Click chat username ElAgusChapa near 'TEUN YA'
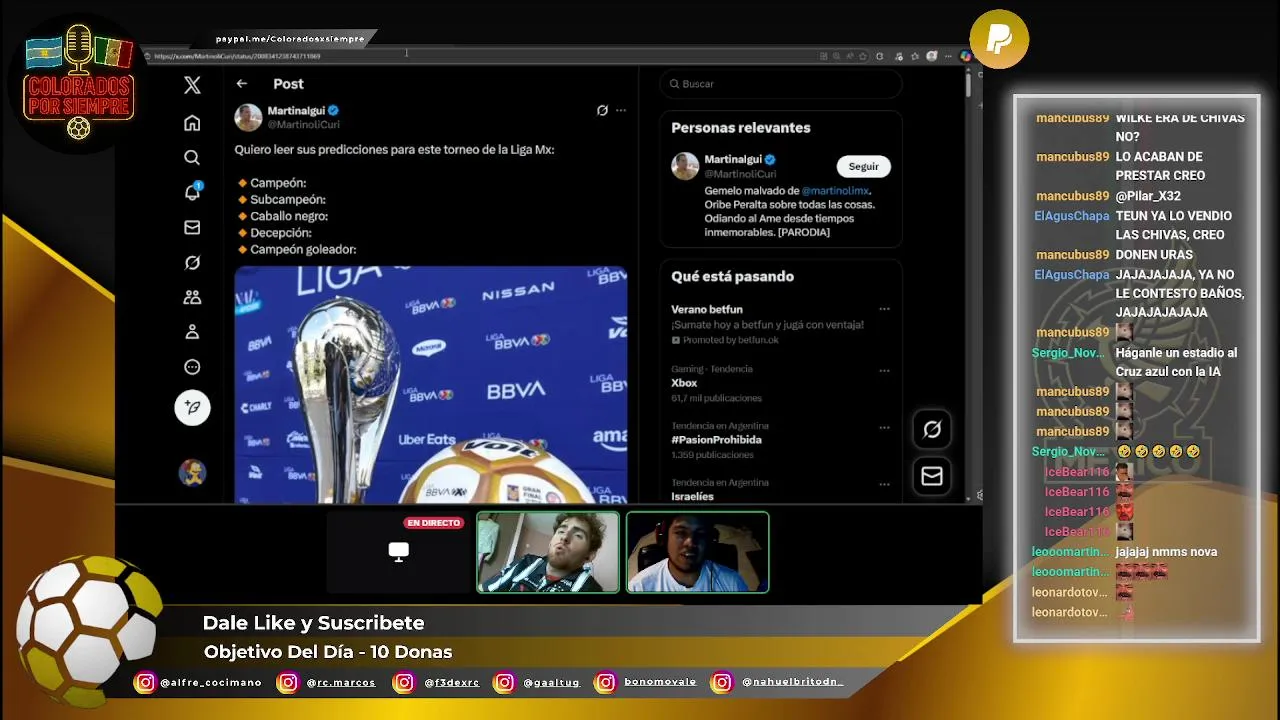The image size is (1280, 720). [1071, 216]
